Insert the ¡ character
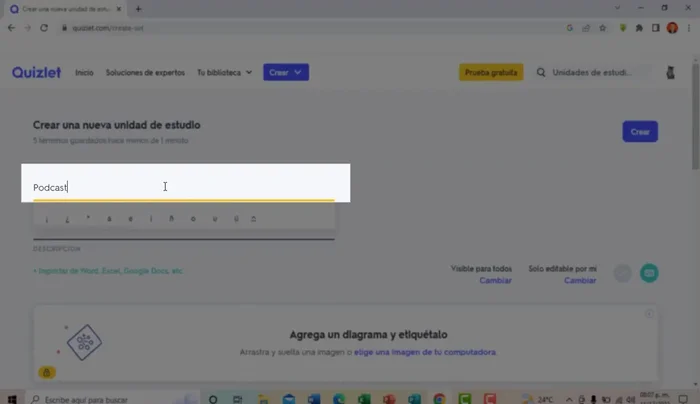Image resolution: width=700 pixels, height=404 pixels. click(x=46, y=219)
